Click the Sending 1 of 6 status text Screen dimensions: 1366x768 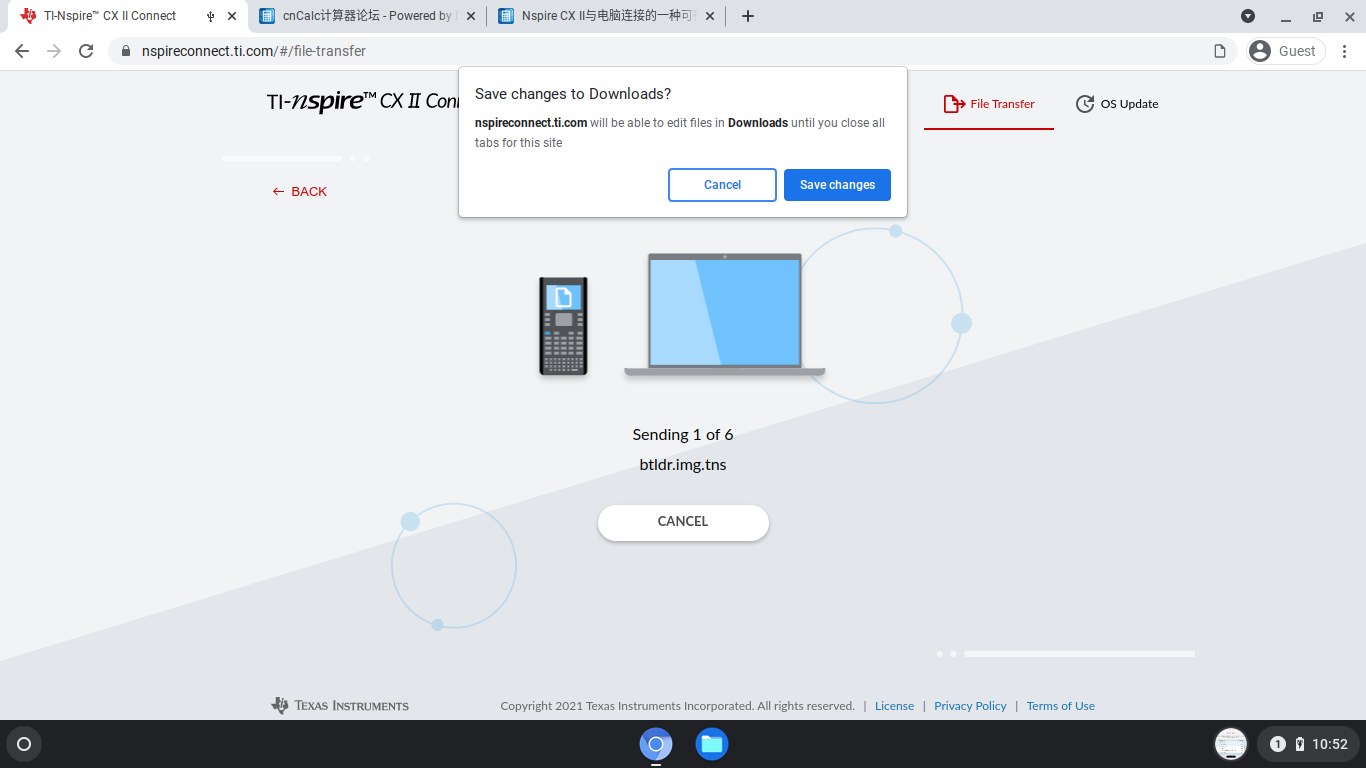coord(683,435)
